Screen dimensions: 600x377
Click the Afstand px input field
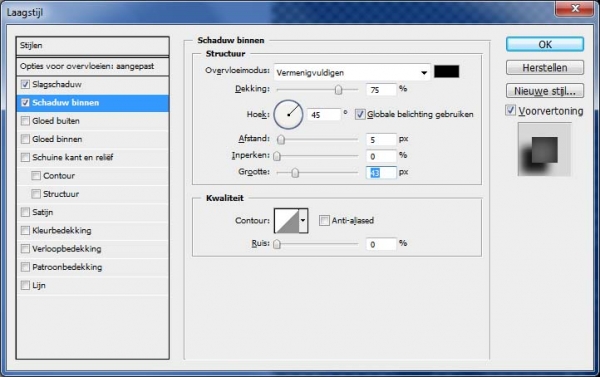click(381, 140)
